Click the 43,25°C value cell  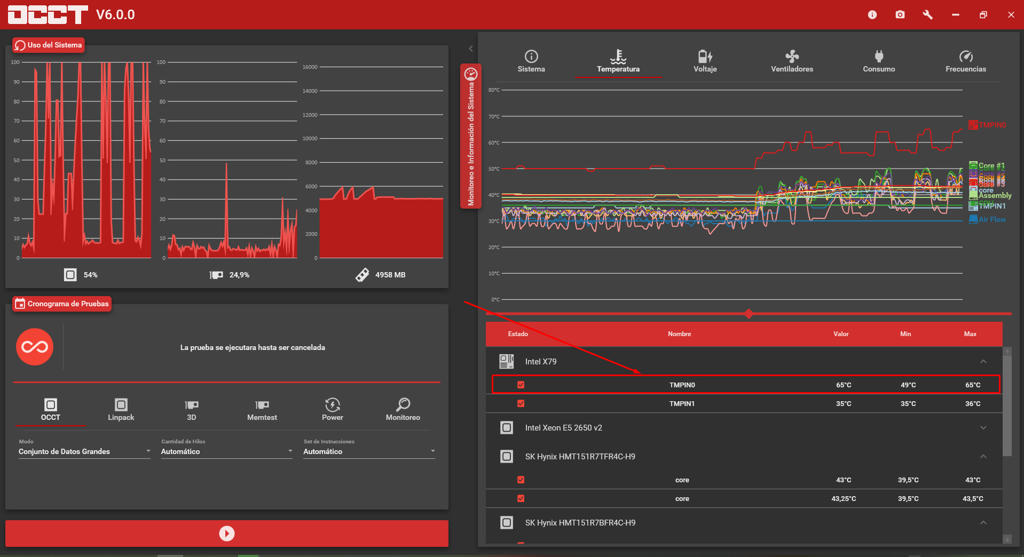point(843,498)
